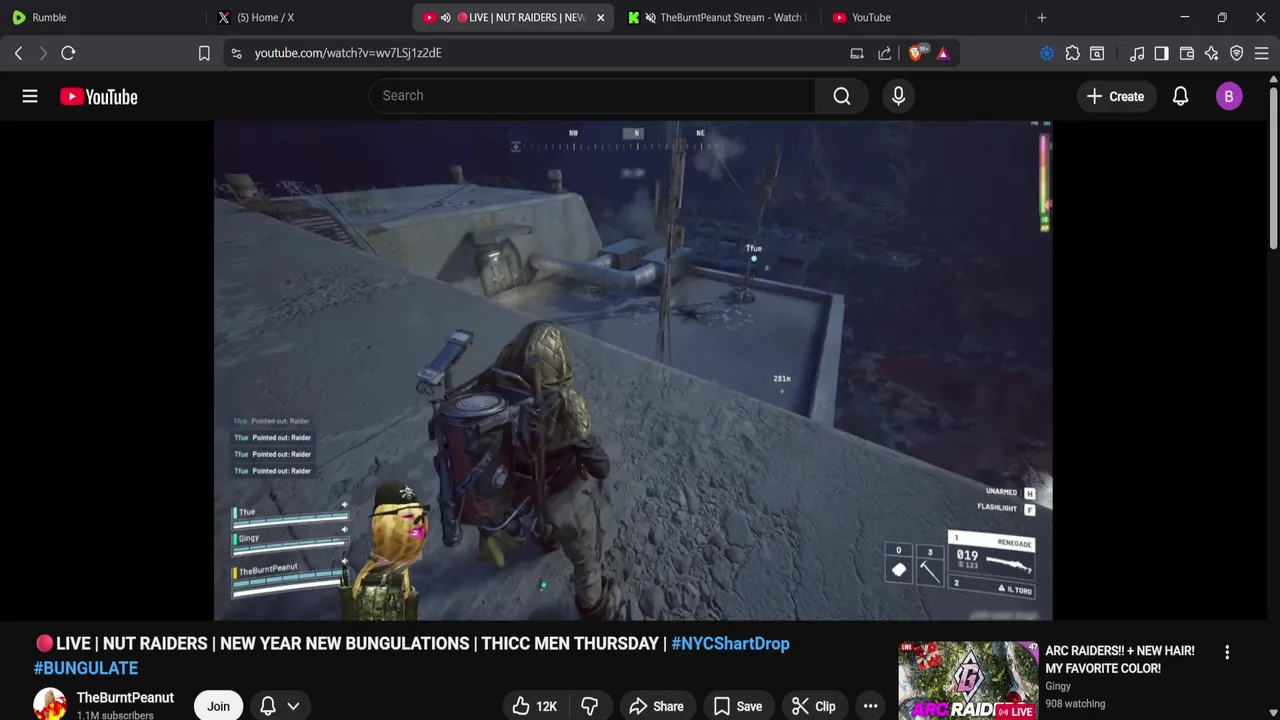The width and height of the screenshot is (1280, 720).
Task: Click the search magnifier button
Action: click(x=842, y=96)
